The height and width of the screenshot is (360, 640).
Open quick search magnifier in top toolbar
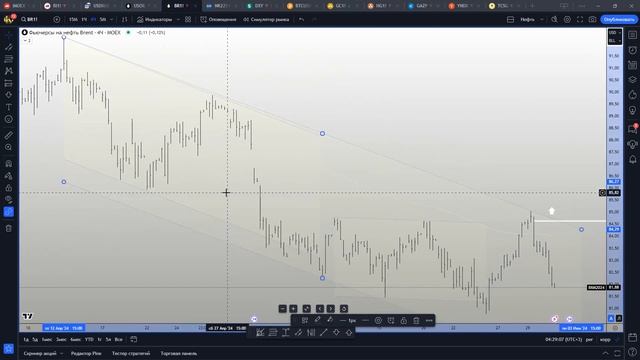point(554,19)
